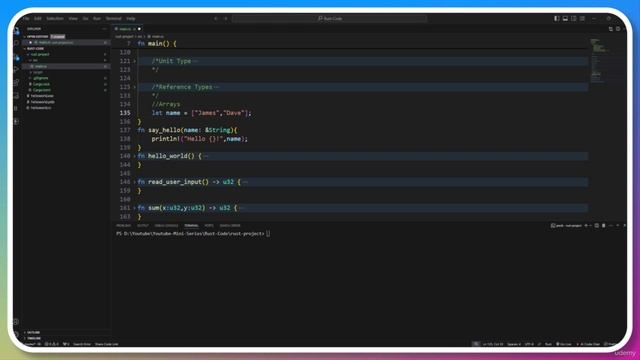Image resolution: width=640 pixels, height=360 pixels.
Task: Click the Manage gear icon in activity bar
Action: [17, 322]
